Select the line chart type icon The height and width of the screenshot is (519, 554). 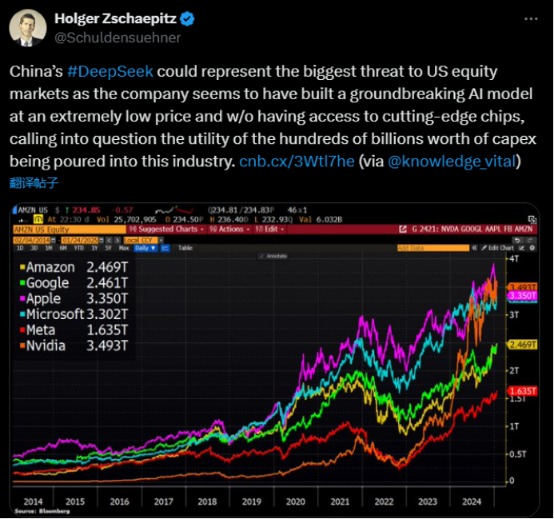pyautogui.click(x=165, y=248)
